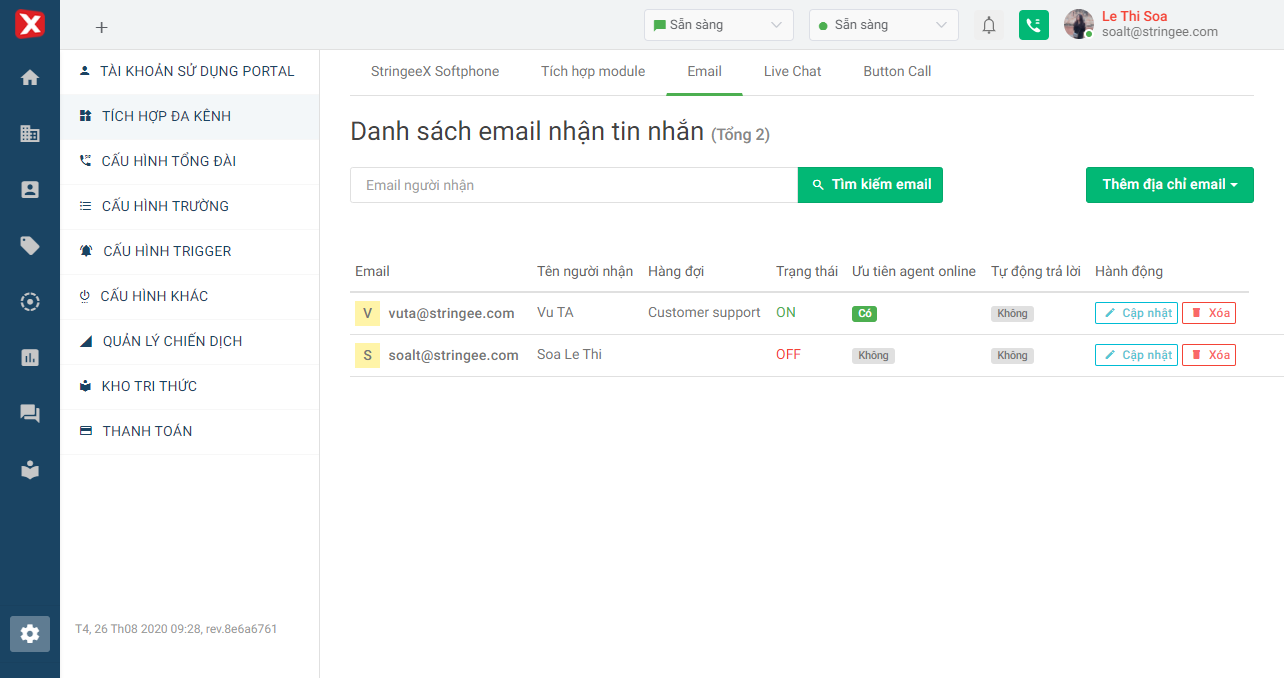Expand the second 'Sẵn sàng' dropdown with dot
The width and height of the screenshot is (1284, 678).
click(883, 25)
